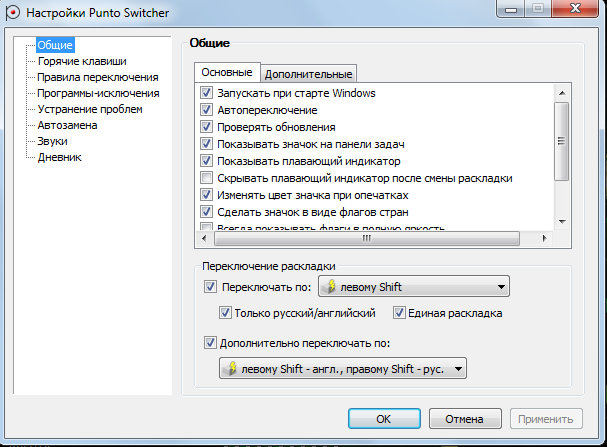Click the options list scroll up arrow
The width and height of the screenshot is (607, 447).
(x=562, y=93)
